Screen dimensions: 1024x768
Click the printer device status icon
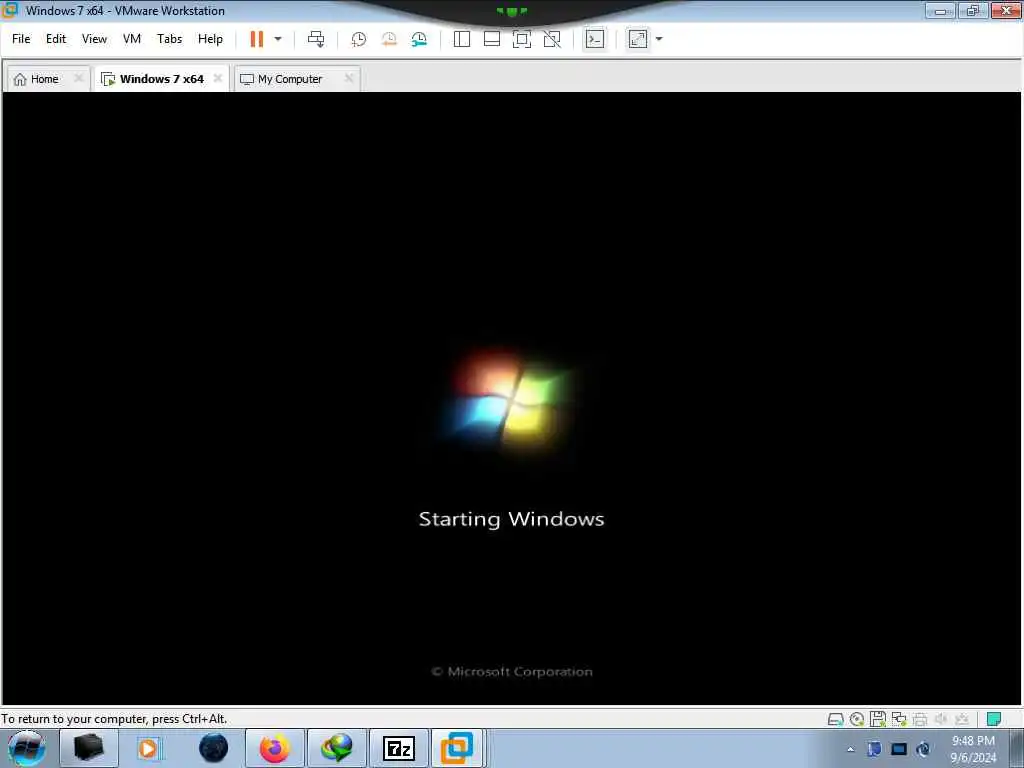pyautogui.click(x=920, y=720)
